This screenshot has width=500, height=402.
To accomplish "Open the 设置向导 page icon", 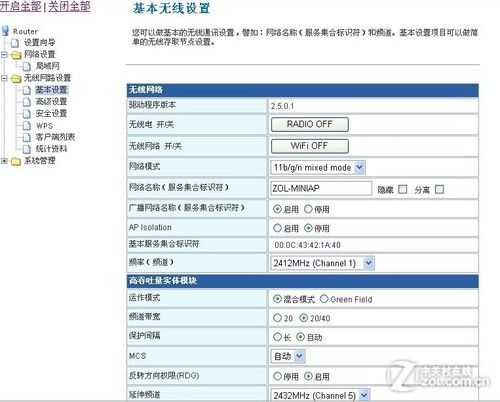I will click(15, 43).
